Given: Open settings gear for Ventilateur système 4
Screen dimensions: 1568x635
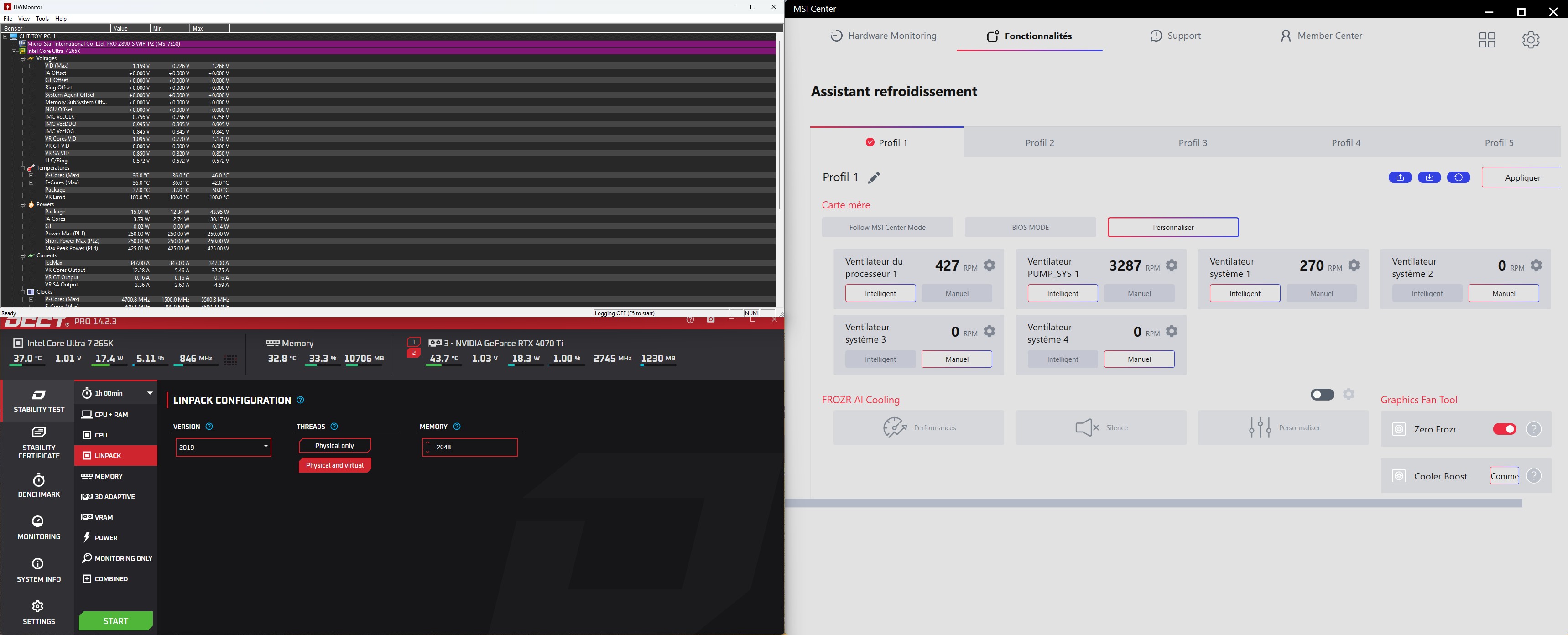Looking at the screenshot, I should point(1171,331).
